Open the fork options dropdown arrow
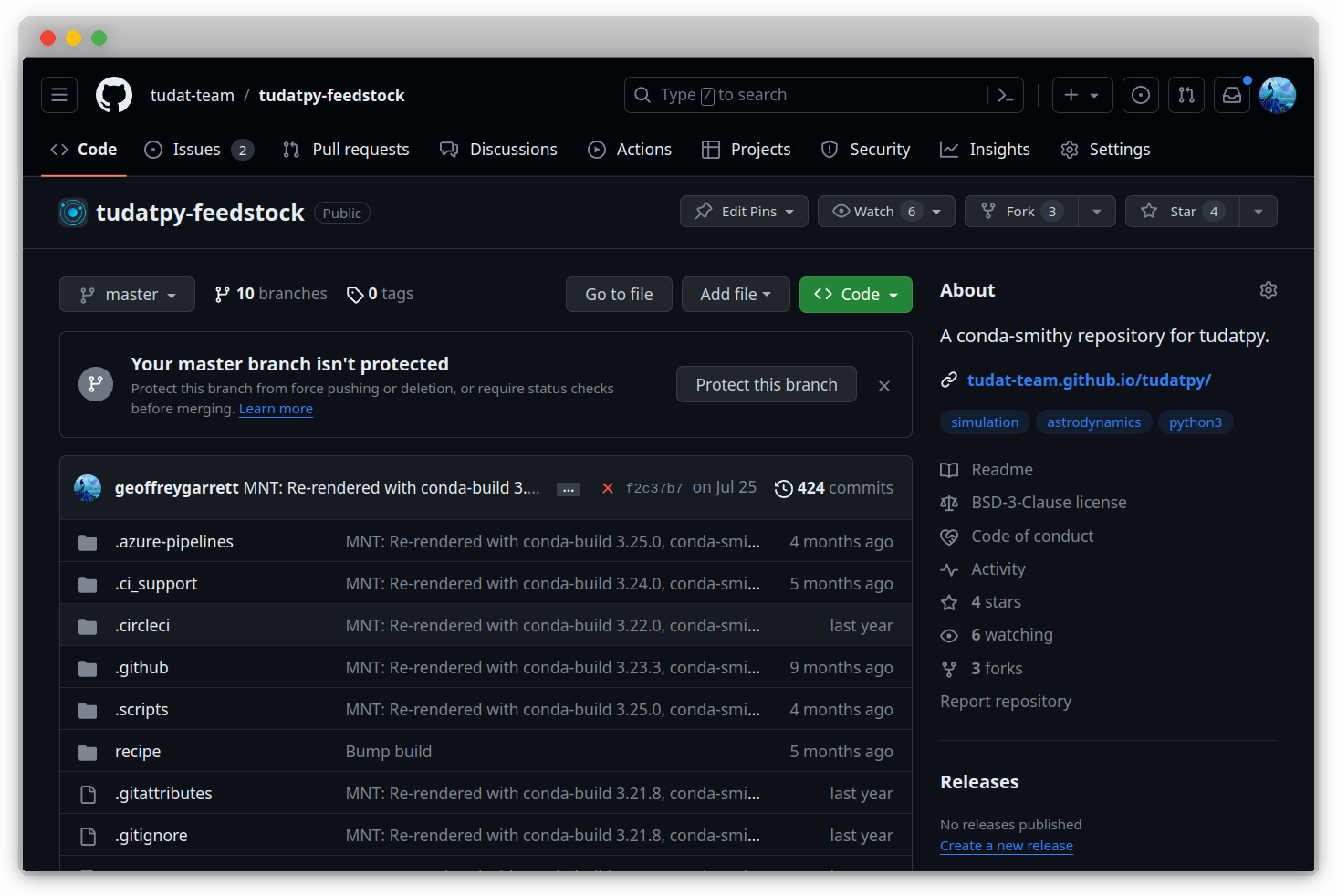The image size is (1337, 896). tap(1097, 212)
